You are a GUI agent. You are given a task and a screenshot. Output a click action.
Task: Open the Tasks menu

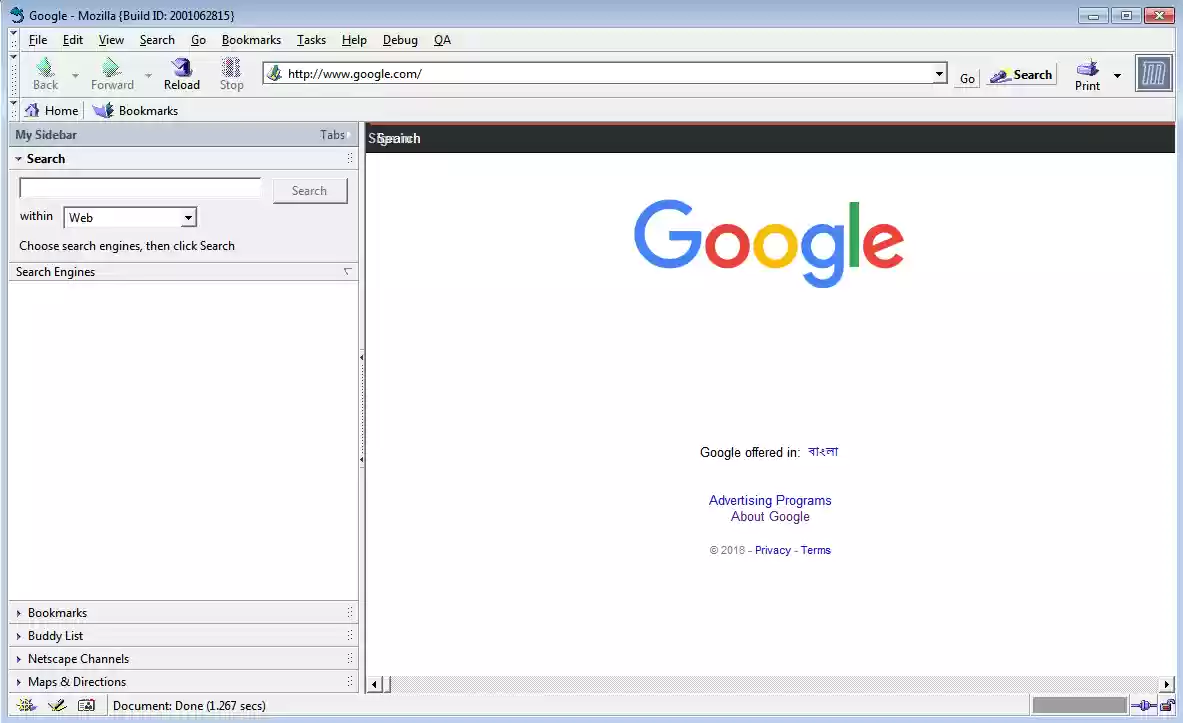[x=311, y=40]
